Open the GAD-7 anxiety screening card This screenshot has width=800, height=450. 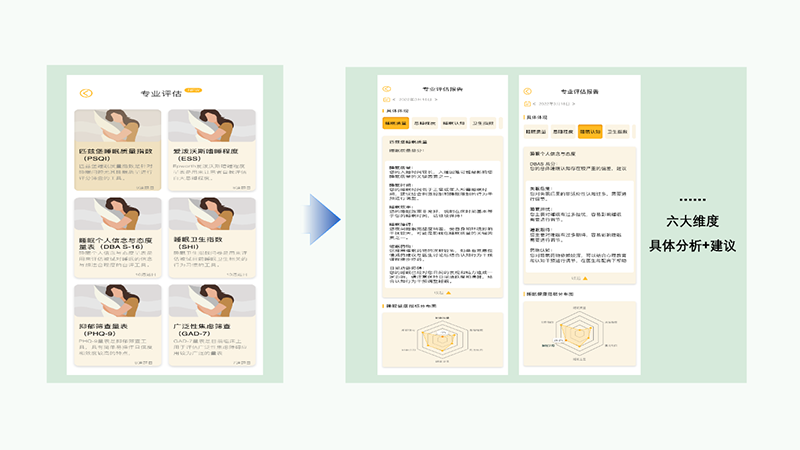(x=212, y=326)
